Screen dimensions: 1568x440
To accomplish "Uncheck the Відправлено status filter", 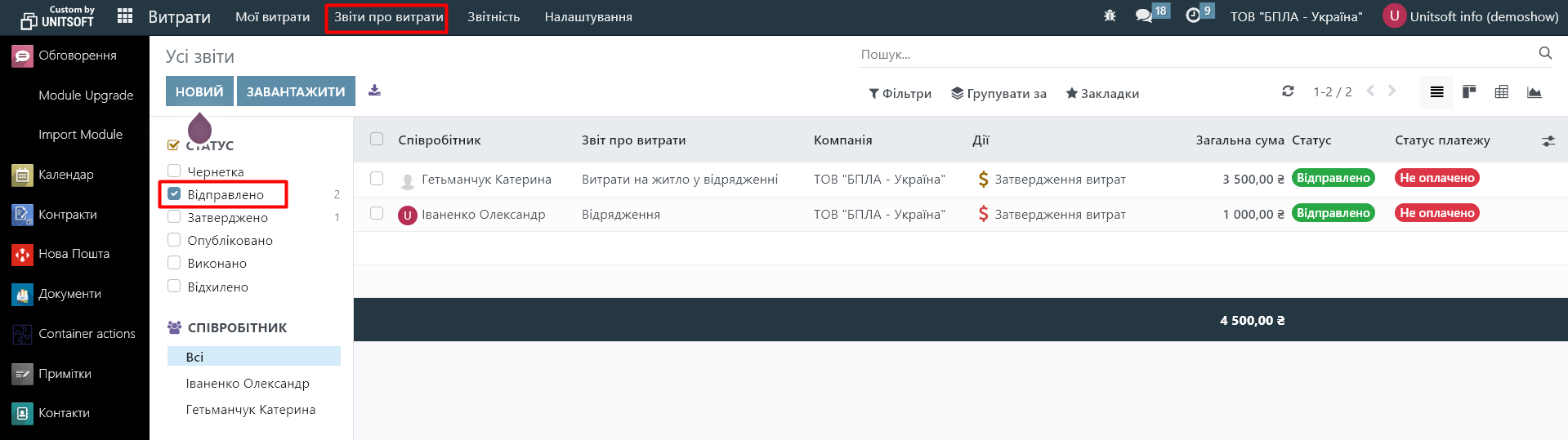I will click(174, 194).
